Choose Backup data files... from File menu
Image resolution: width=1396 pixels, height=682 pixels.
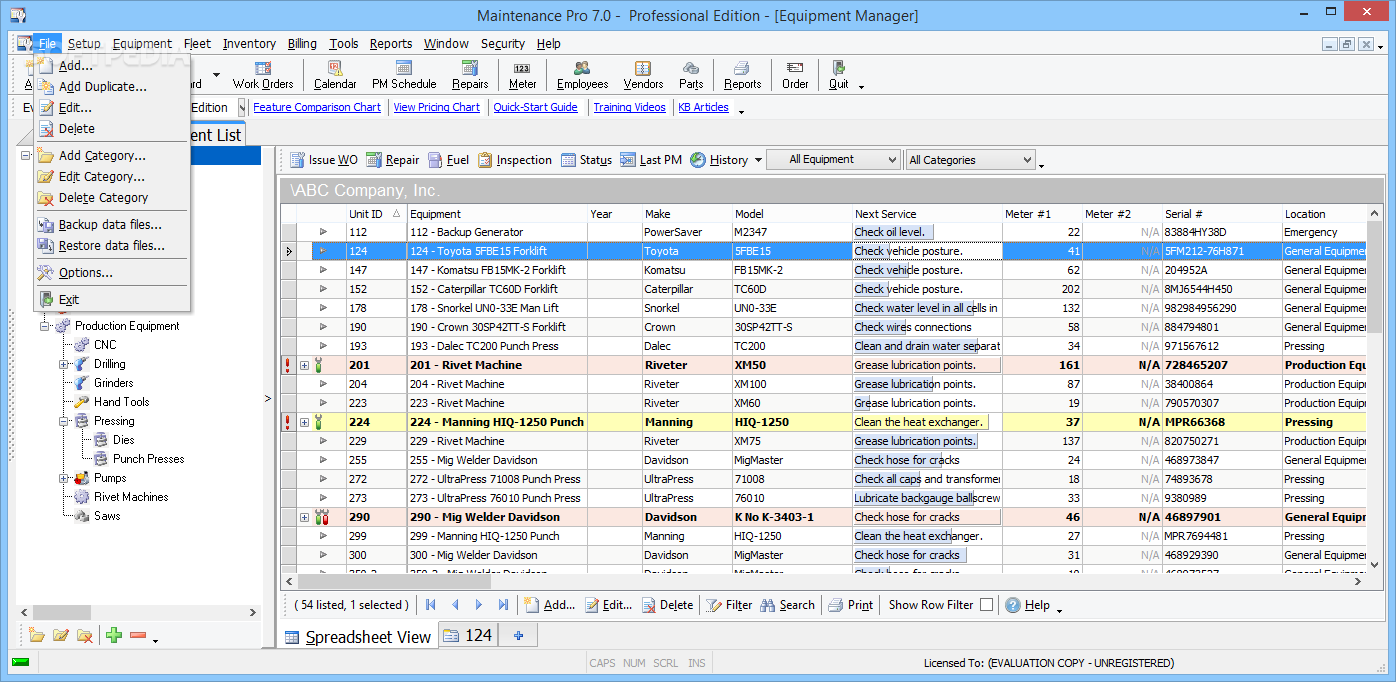click(112, 225)
